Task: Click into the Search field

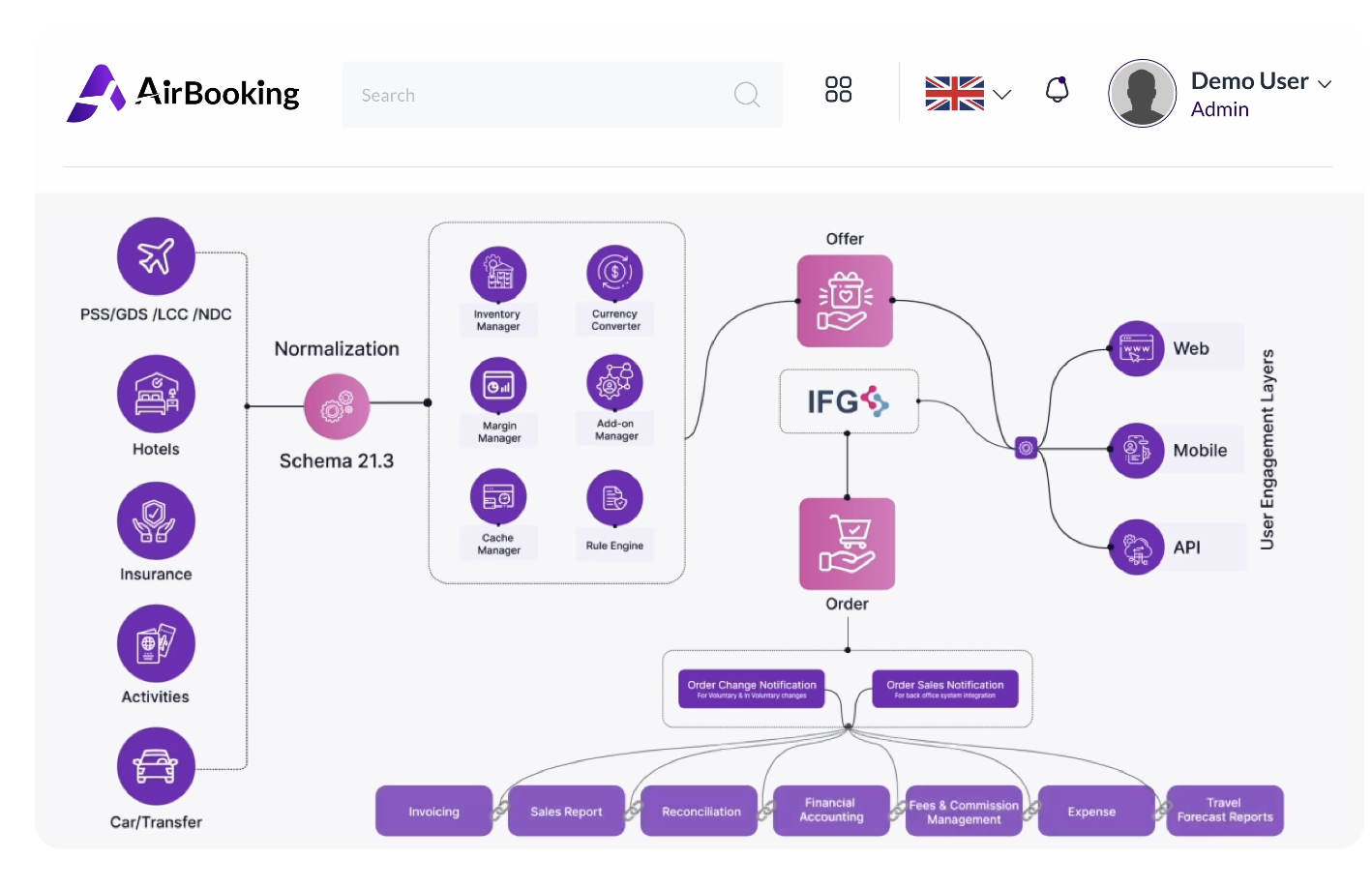Action: [561, 95]
